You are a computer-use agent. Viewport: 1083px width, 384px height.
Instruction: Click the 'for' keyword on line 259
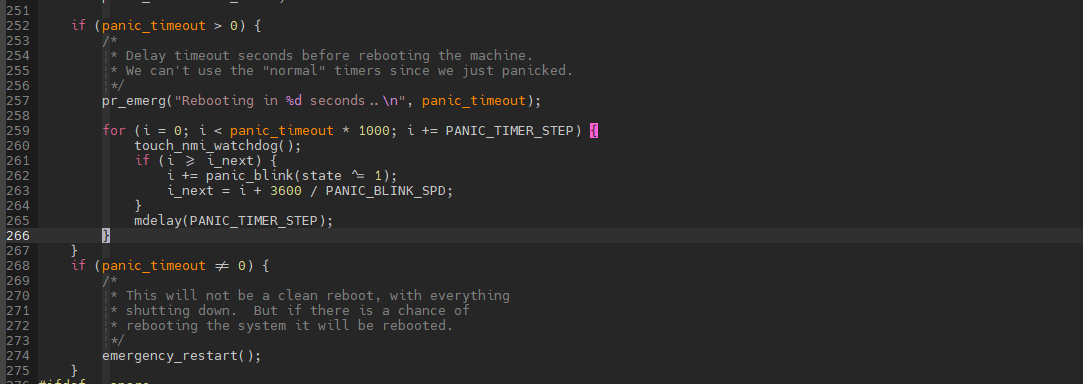114,131
